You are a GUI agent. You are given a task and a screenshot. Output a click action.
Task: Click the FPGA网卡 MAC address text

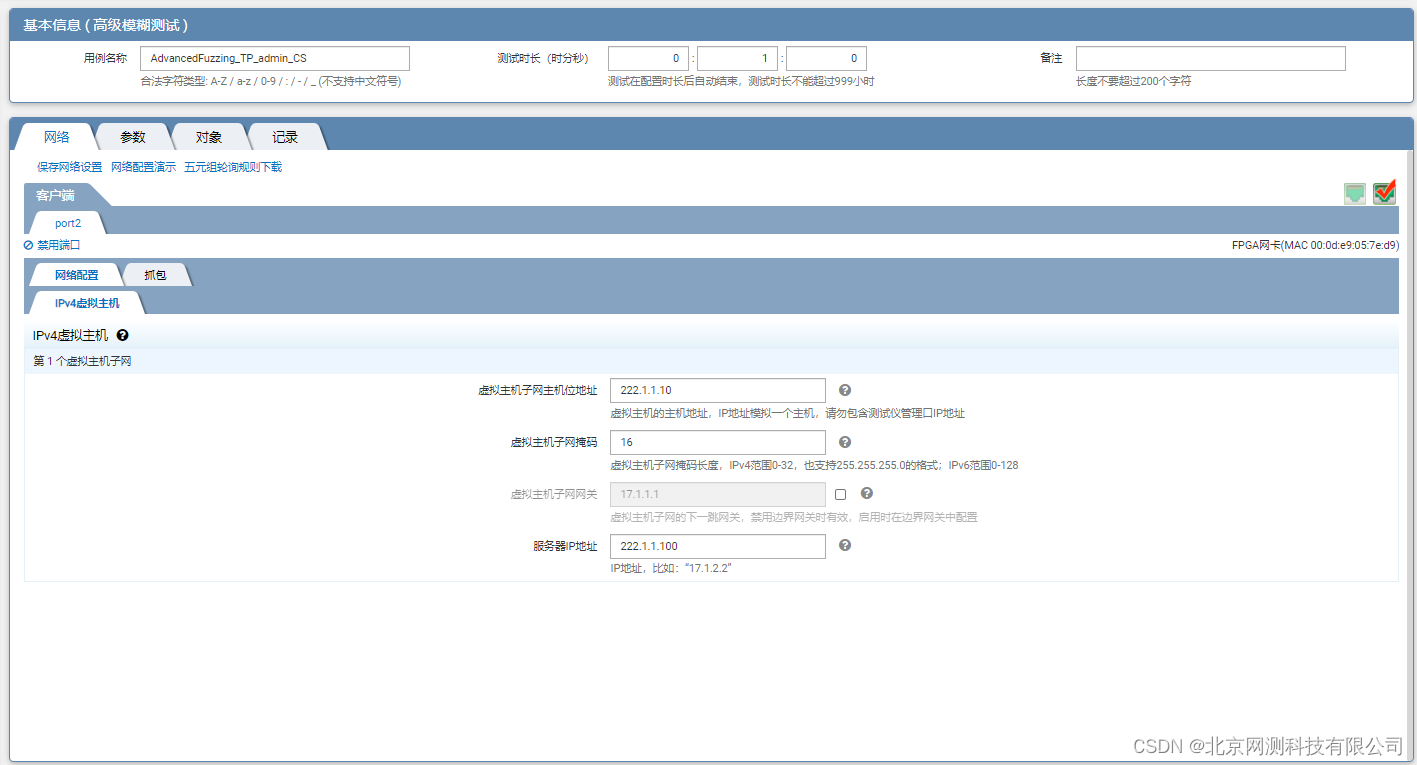pos(1315,245)
